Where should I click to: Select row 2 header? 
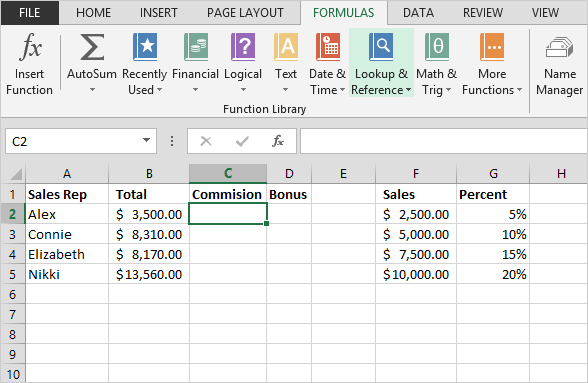point(13,214)
